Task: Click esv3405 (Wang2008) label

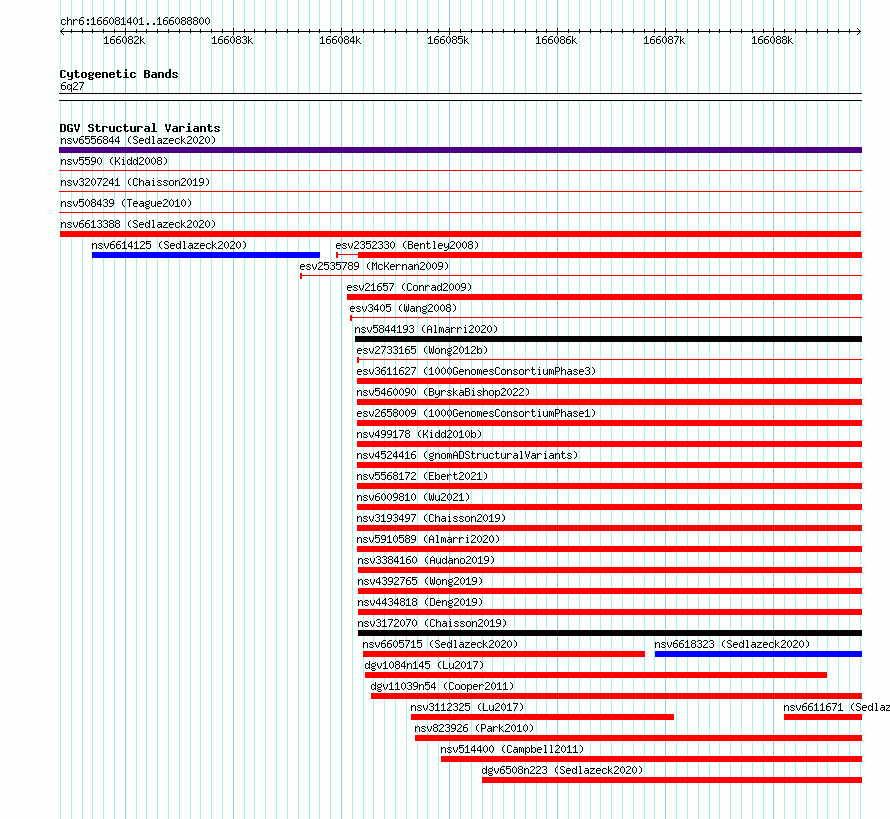Action: [x=403, y=308]
